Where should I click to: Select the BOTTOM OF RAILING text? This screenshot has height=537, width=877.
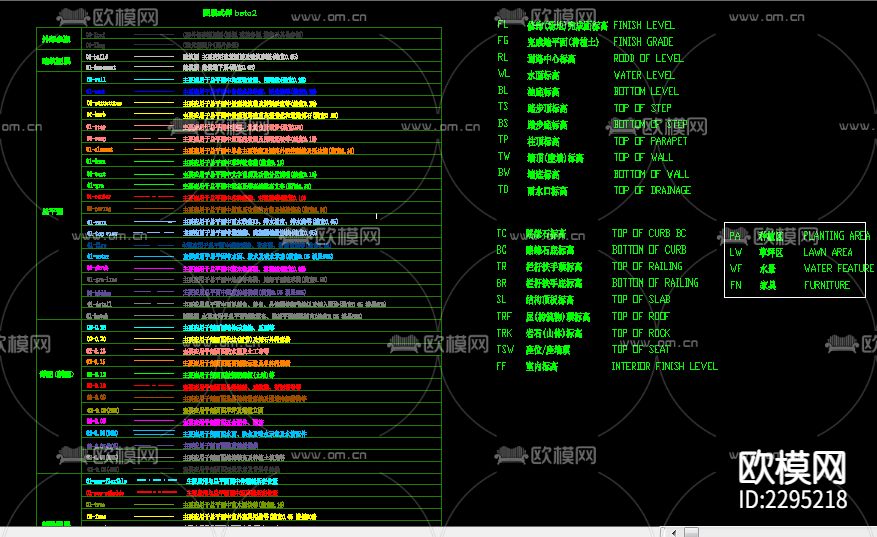[x=655, y=282]
